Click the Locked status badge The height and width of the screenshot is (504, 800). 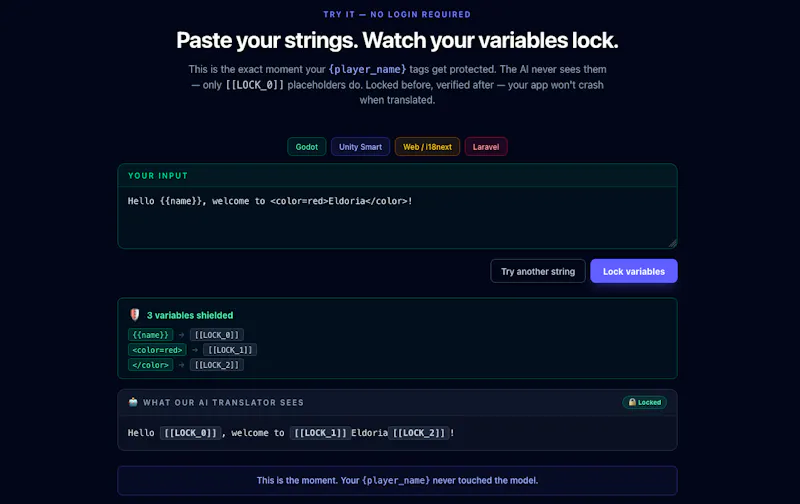[644, 402]
